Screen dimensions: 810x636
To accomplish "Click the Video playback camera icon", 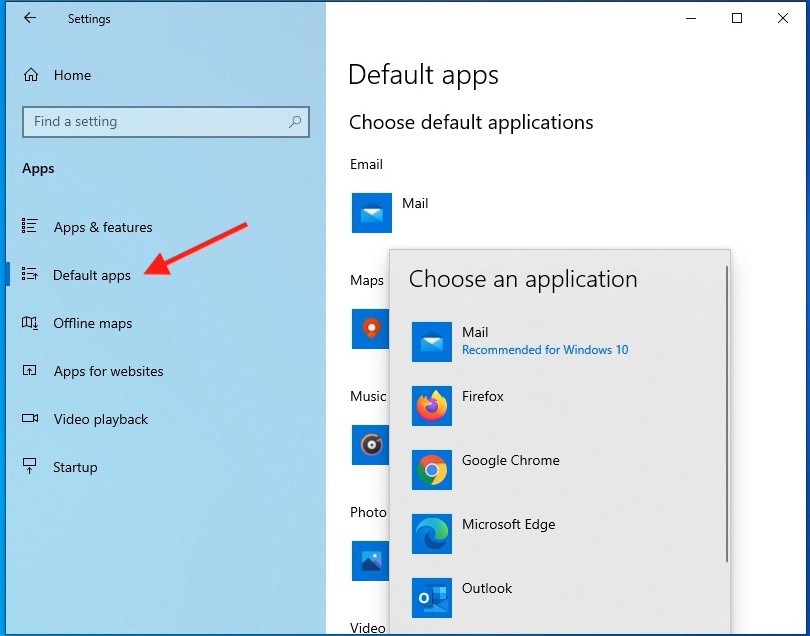I will coord(30,418).
